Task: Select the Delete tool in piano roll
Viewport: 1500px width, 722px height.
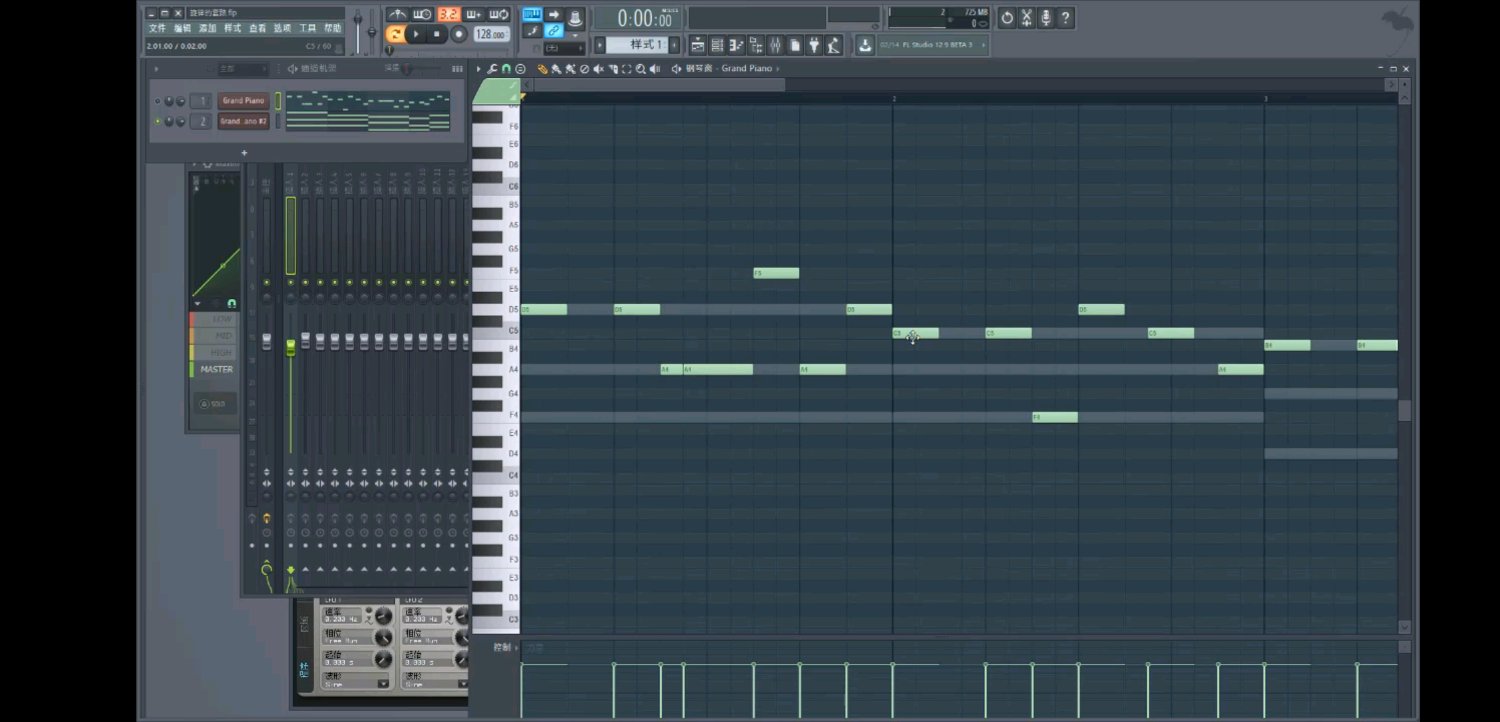Action: click(584, 69)
